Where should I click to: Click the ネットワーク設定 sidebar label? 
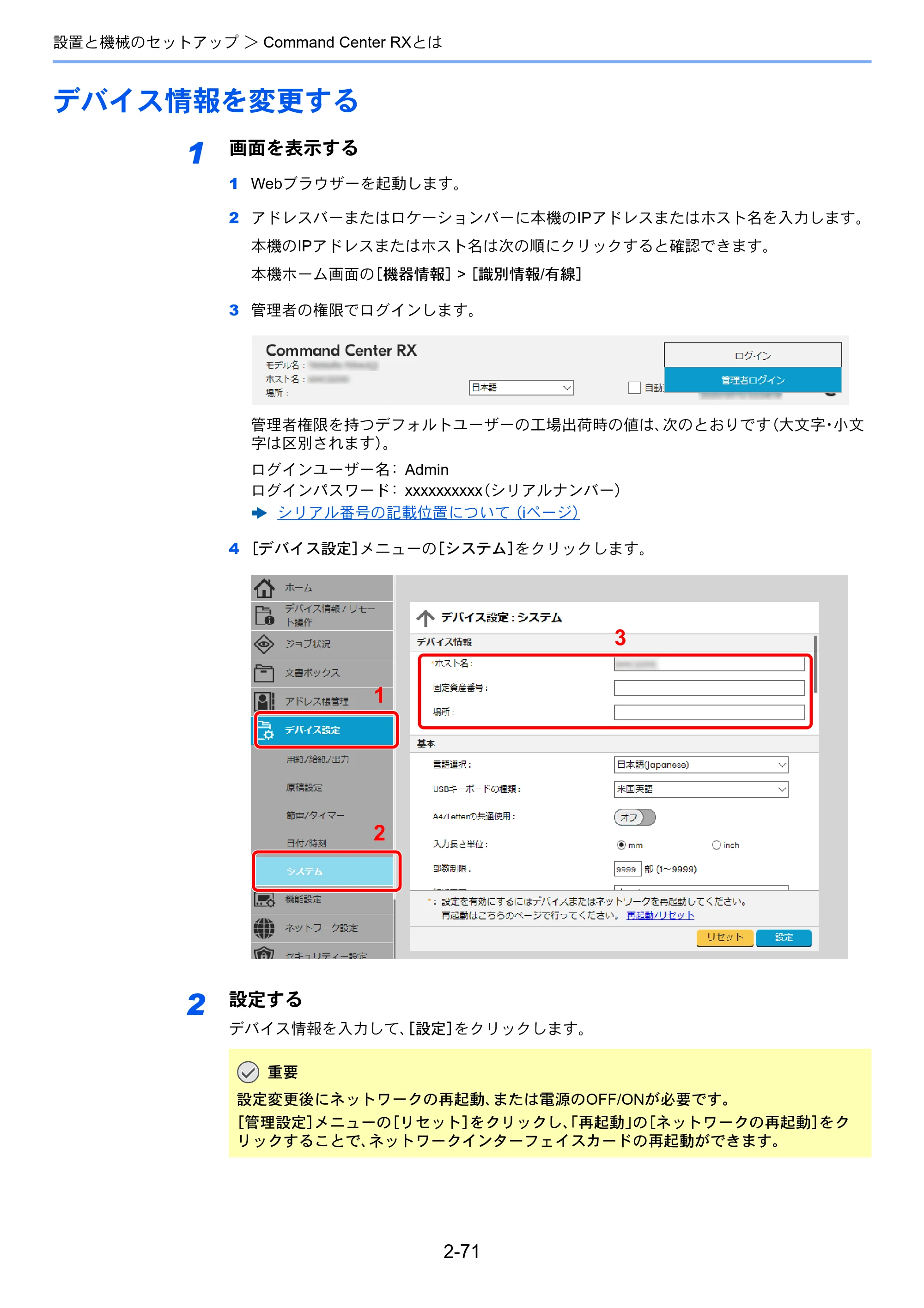322,928
